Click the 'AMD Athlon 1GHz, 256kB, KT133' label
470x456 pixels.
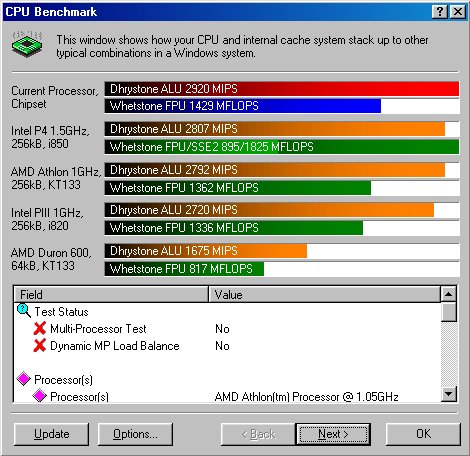tap(56, 178)
